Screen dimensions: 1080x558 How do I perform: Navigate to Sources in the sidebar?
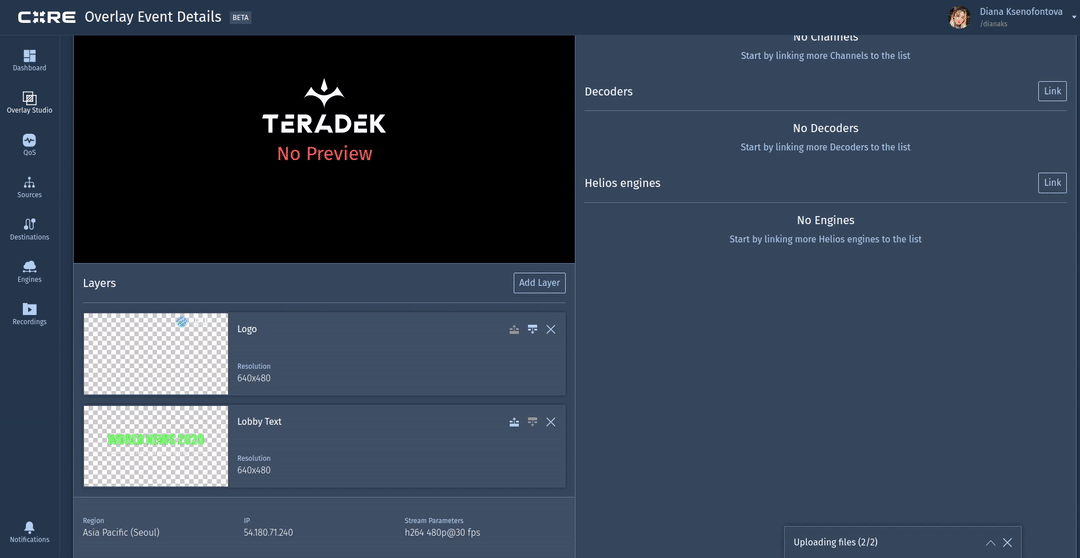29,187
